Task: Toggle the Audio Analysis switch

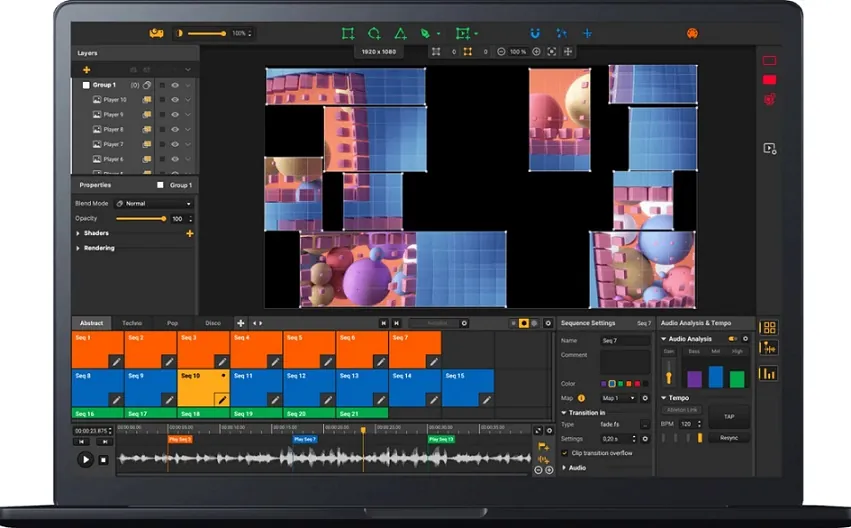Action: point(733,339)
